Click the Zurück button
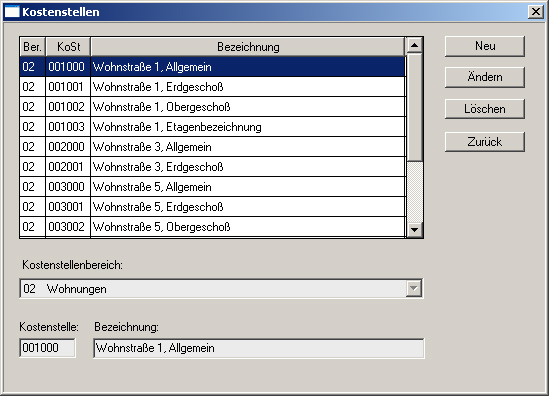This screenshot has height=396, width=549. point(485,142)
